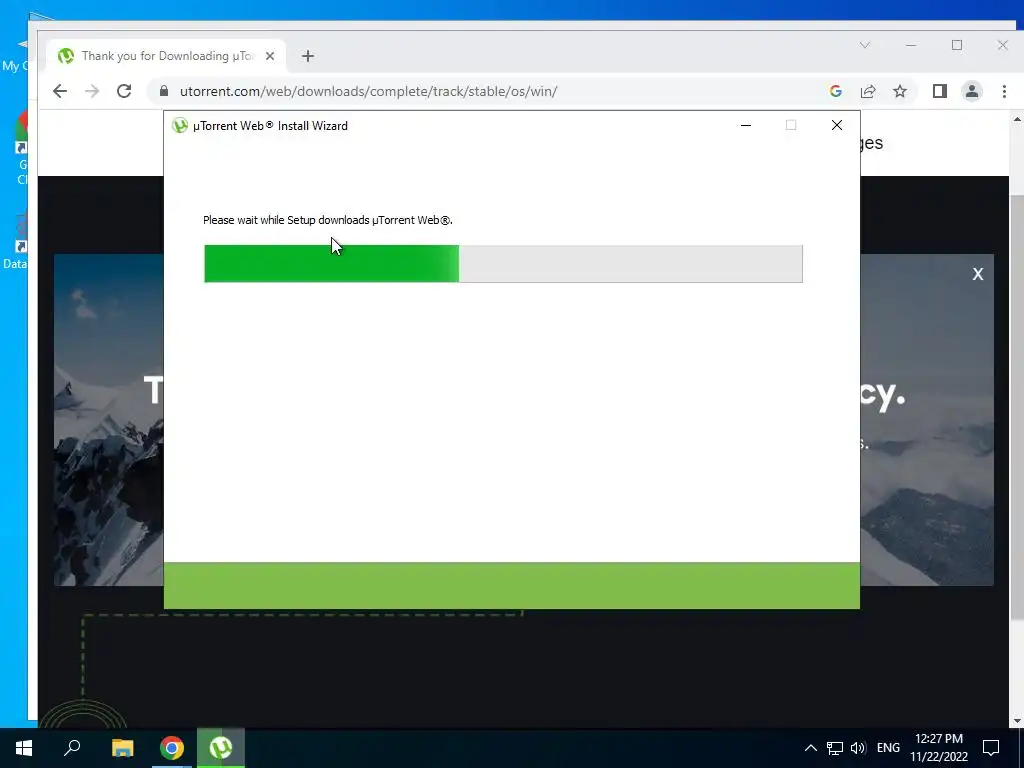Image resolution: width=1024 pixels, height=768 pixels.
Task: Open the volume control tray icon
Action: point(858,748)
